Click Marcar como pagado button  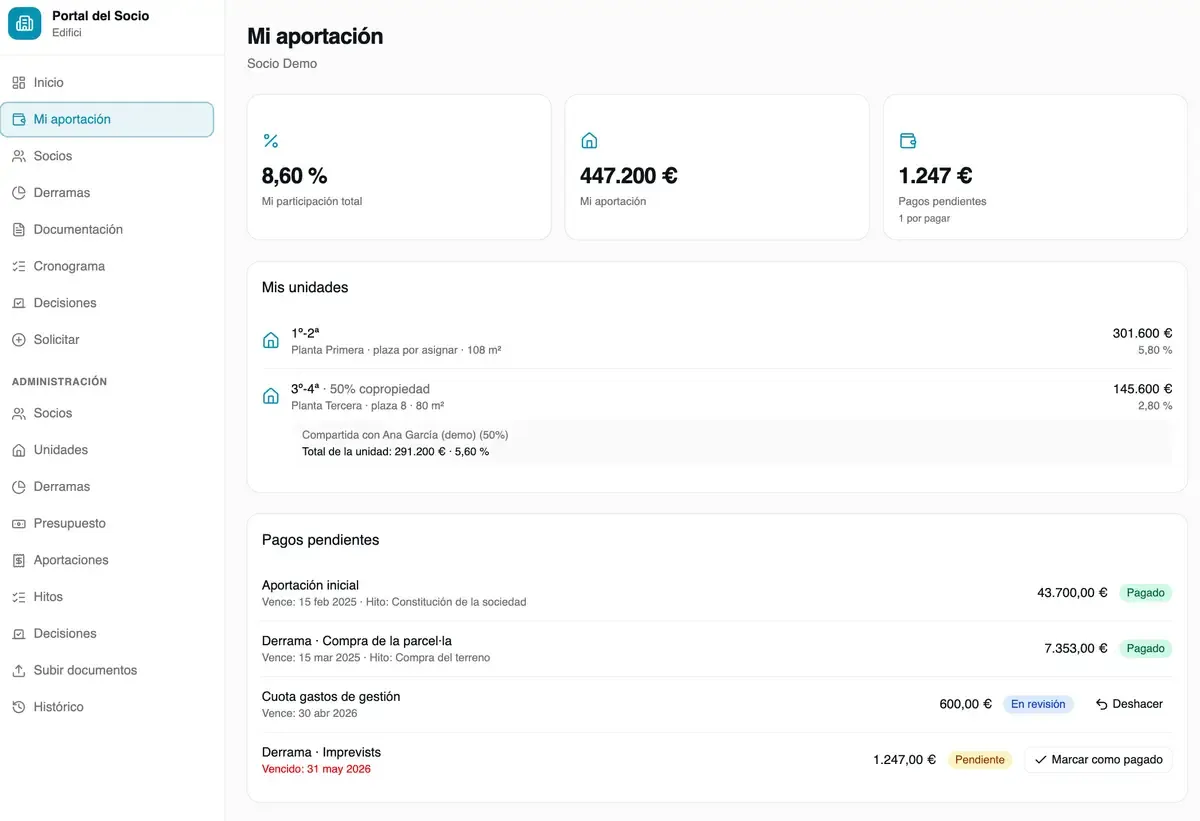coord(1098,760)
